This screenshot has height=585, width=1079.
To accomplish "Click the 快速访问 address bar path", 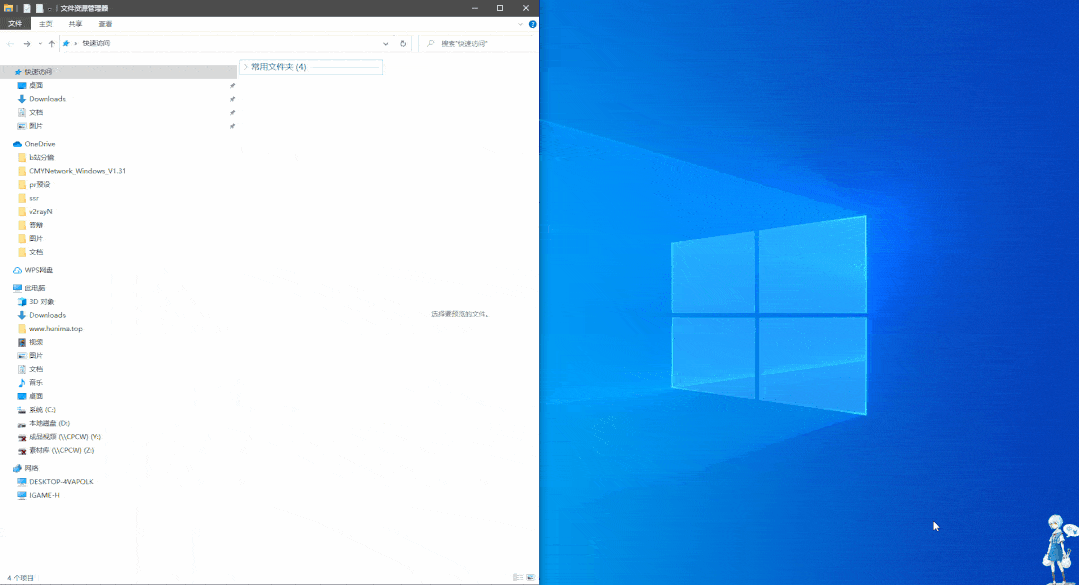I will [96, 43].
